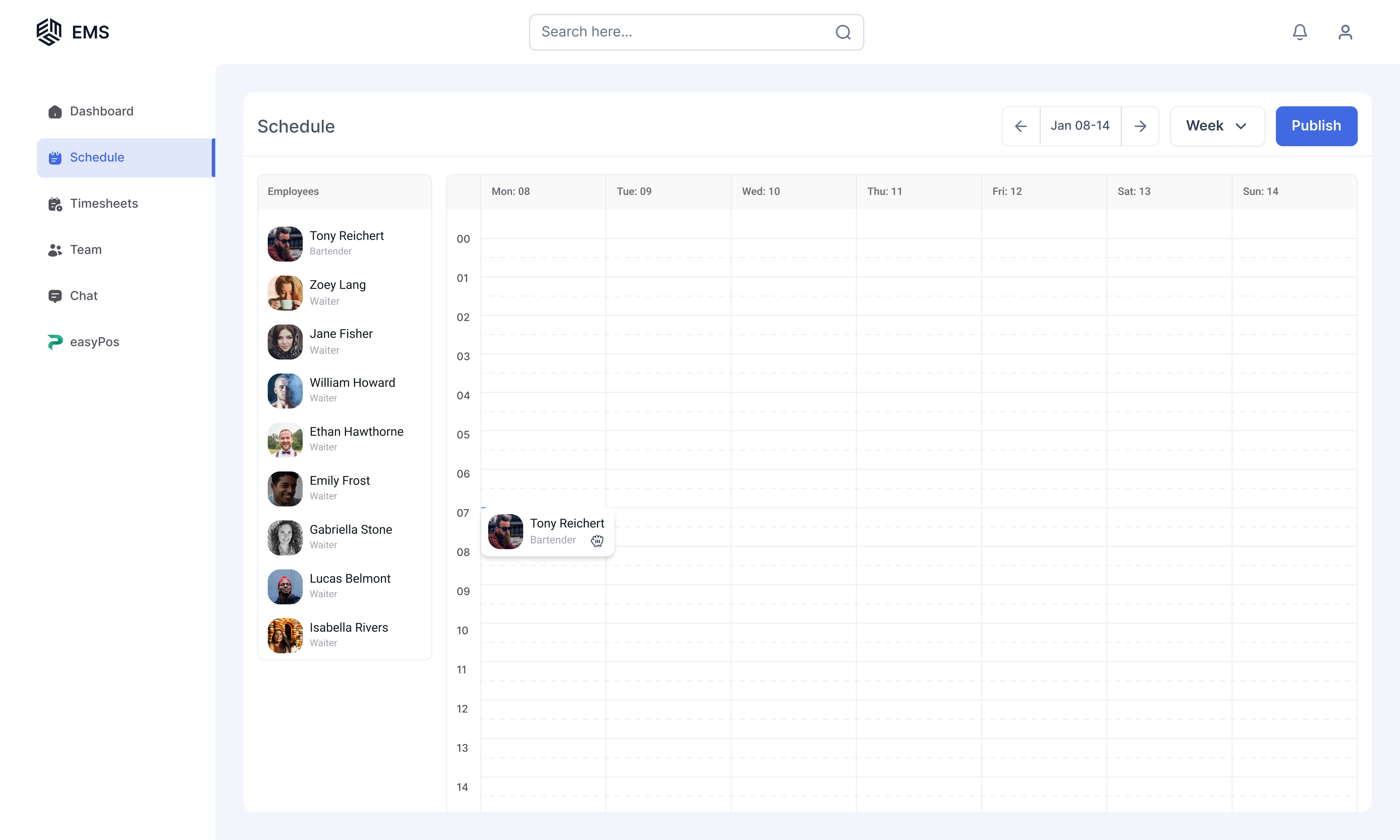Open the user profile icon
The height and width of the screenshot is (840, 1400).
pos(1345,32)
